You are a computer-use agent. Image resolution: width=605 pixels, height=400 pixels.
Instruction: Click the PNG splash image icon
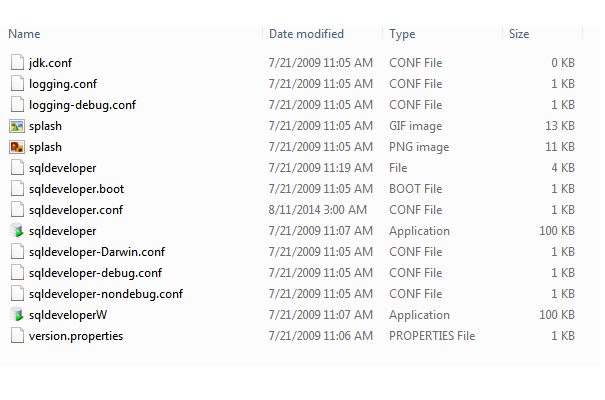(16, 147)
